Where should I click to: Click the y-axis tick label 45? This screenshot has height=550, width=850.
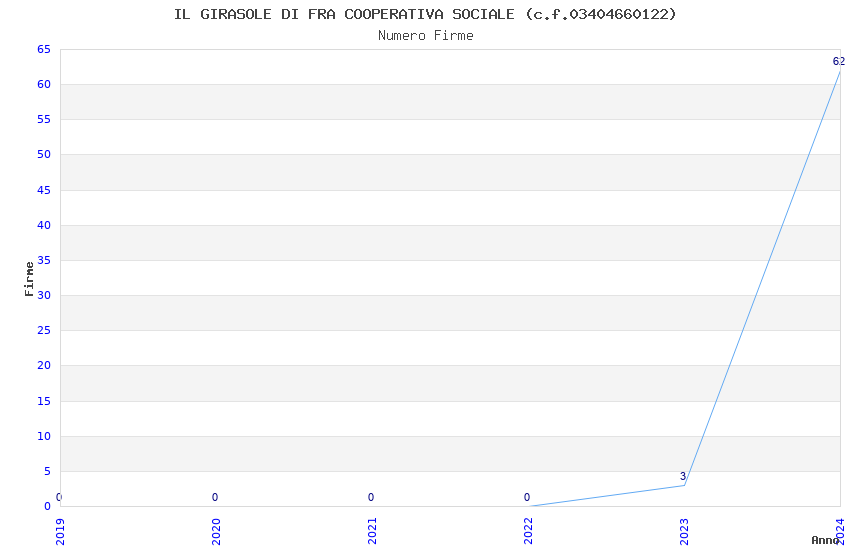pyautogui.click(x=44, y=190)
